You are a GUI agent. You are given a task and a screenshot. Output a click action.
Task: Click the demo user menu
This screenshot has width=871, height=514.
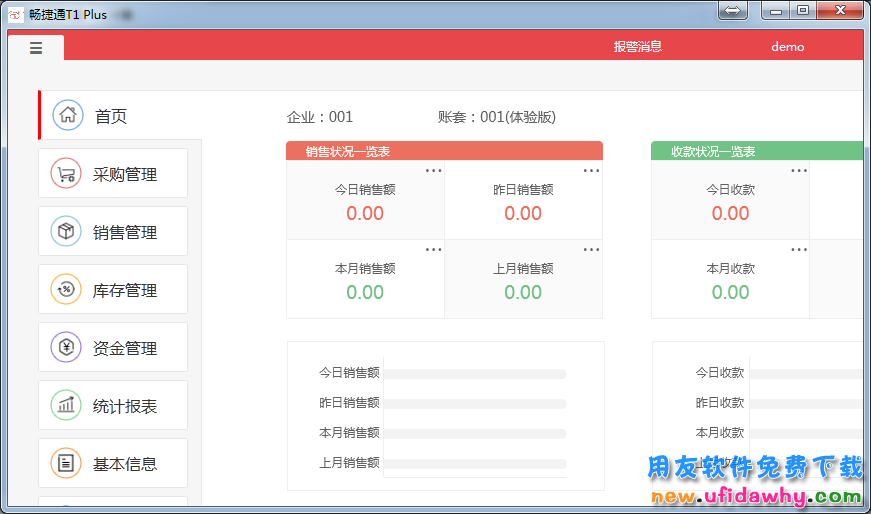pyautogui.click(x=787, y=47)
